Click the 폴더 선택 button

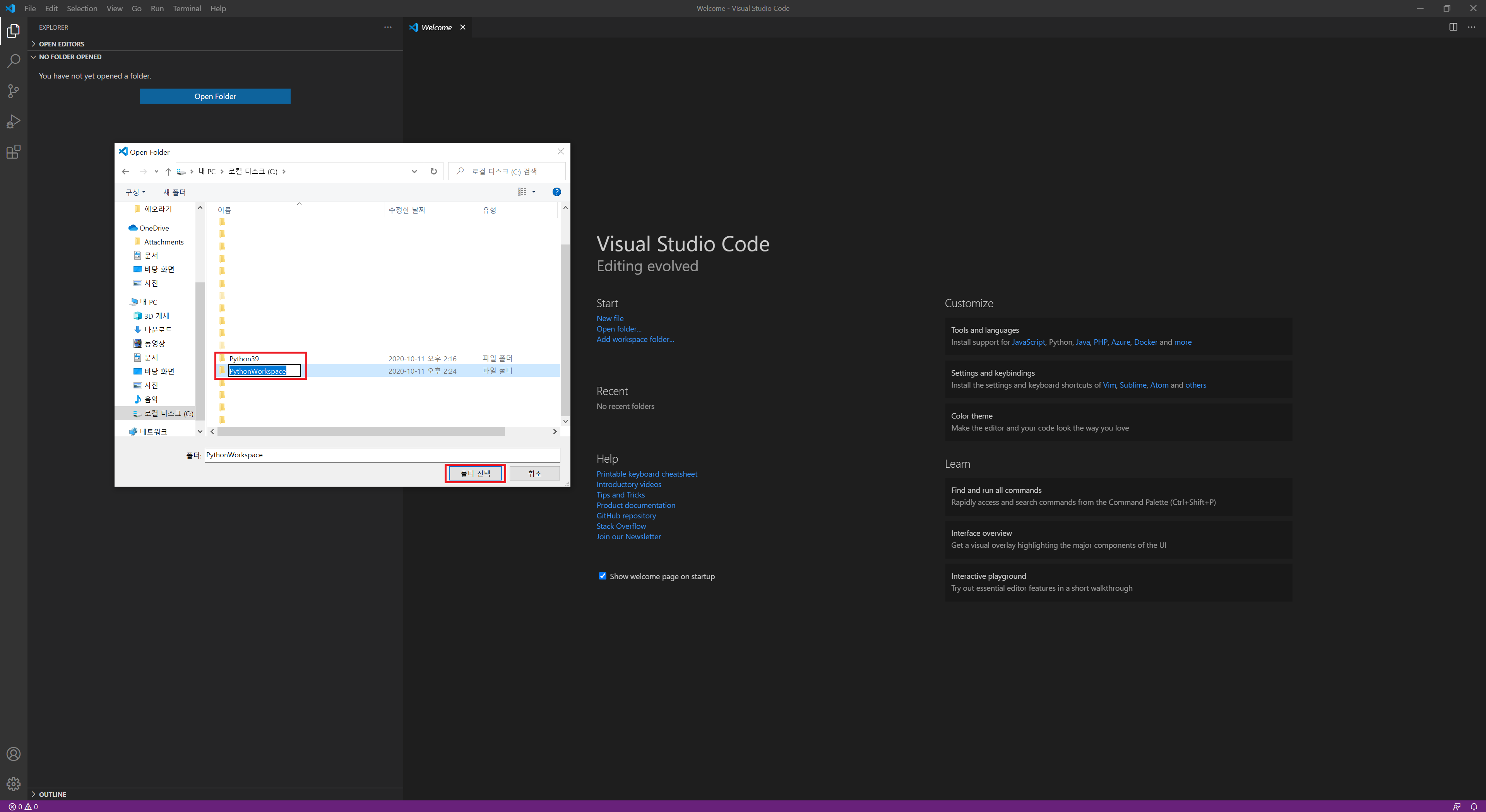475,474
